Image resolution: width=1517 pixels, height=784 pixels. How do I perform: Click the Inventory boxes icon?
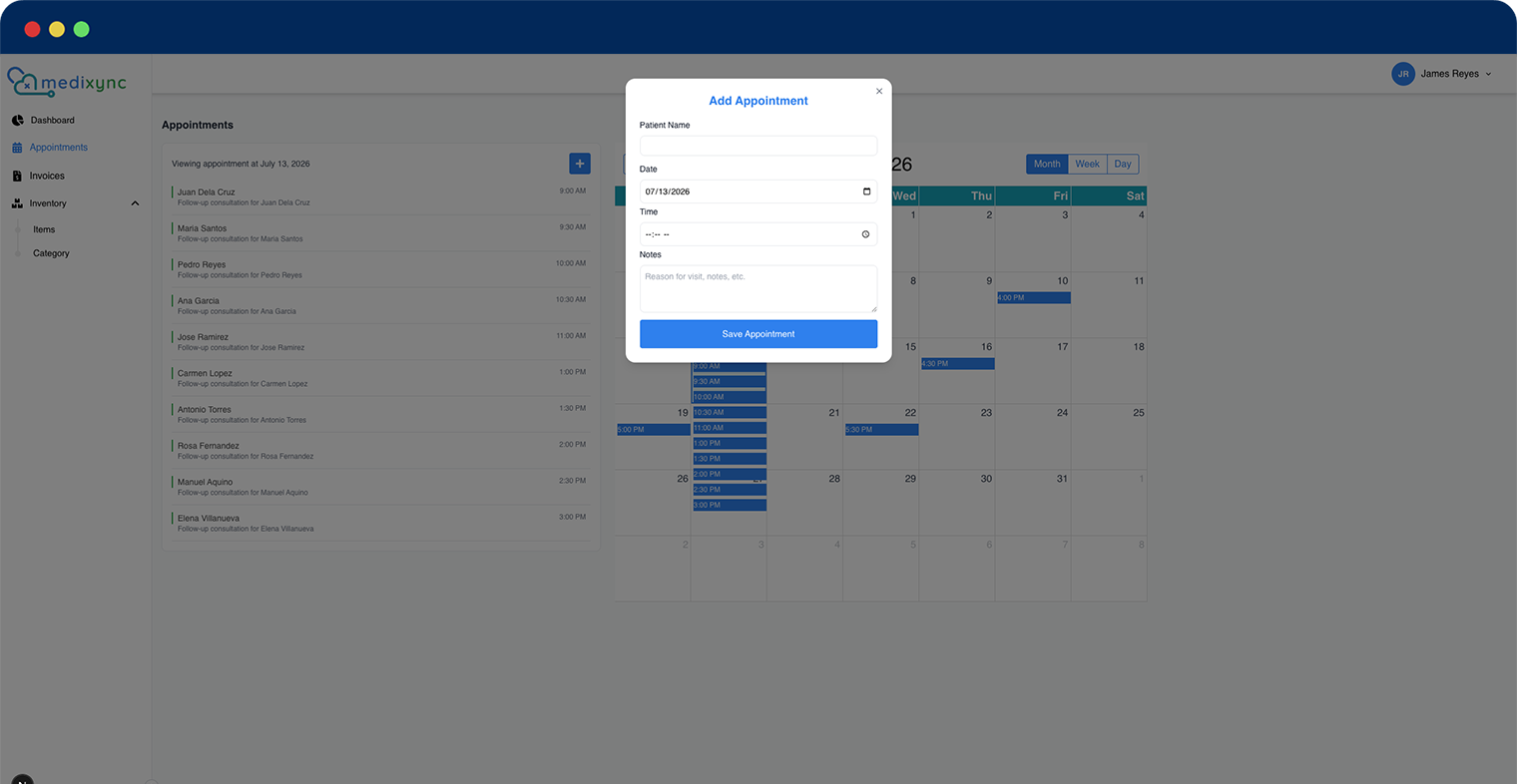[x=17, y=203]
